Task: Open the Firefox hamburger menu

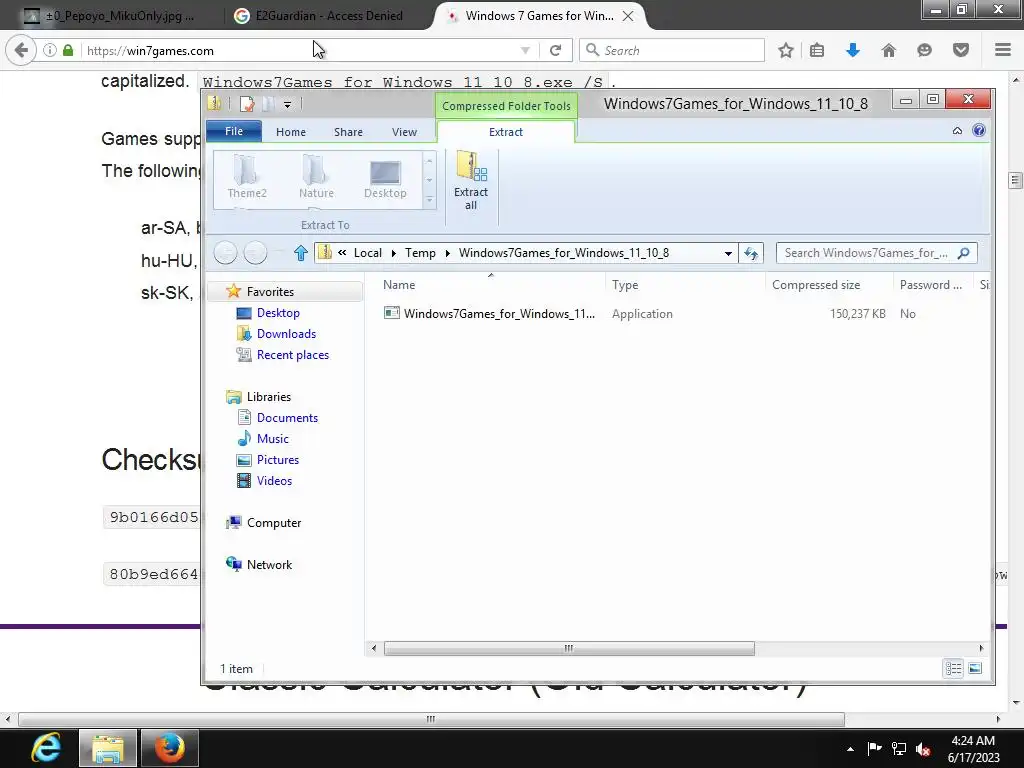Action: [1003, 50]
